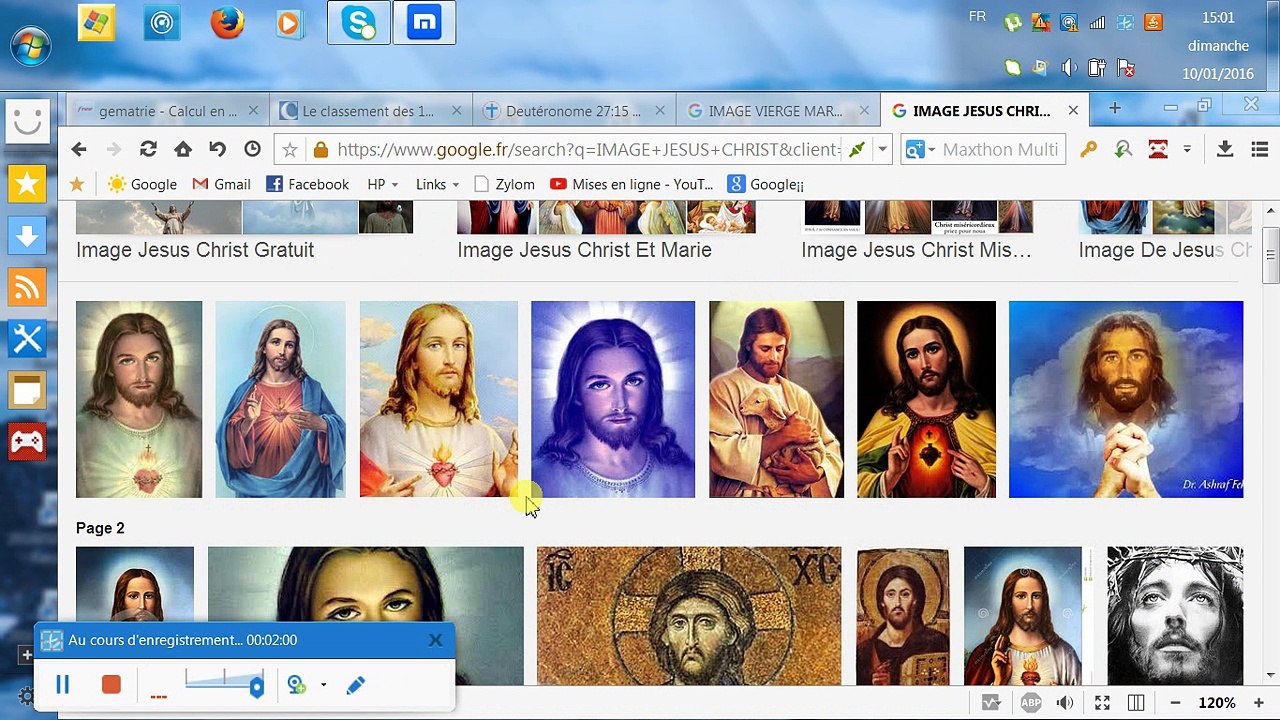Open the Gmail bookmark
The image size is (1280, 720).
coord(221,184)
